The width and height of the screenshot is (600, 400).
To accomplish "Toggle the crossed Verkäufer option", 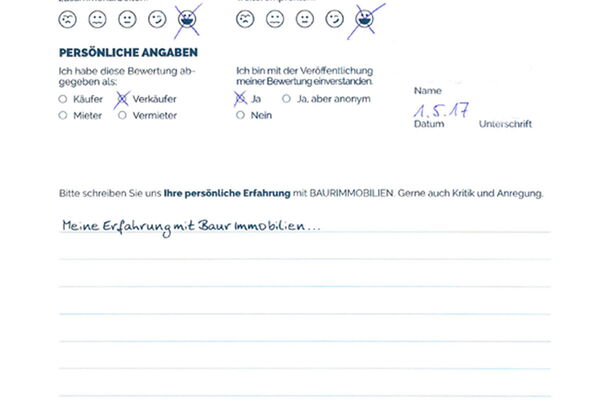I will pos(124,99).
